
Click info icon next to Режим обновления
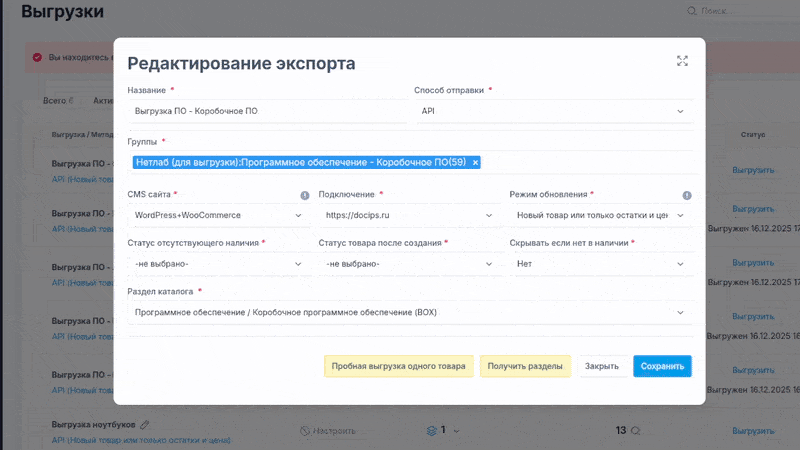(x=687, y=196)
